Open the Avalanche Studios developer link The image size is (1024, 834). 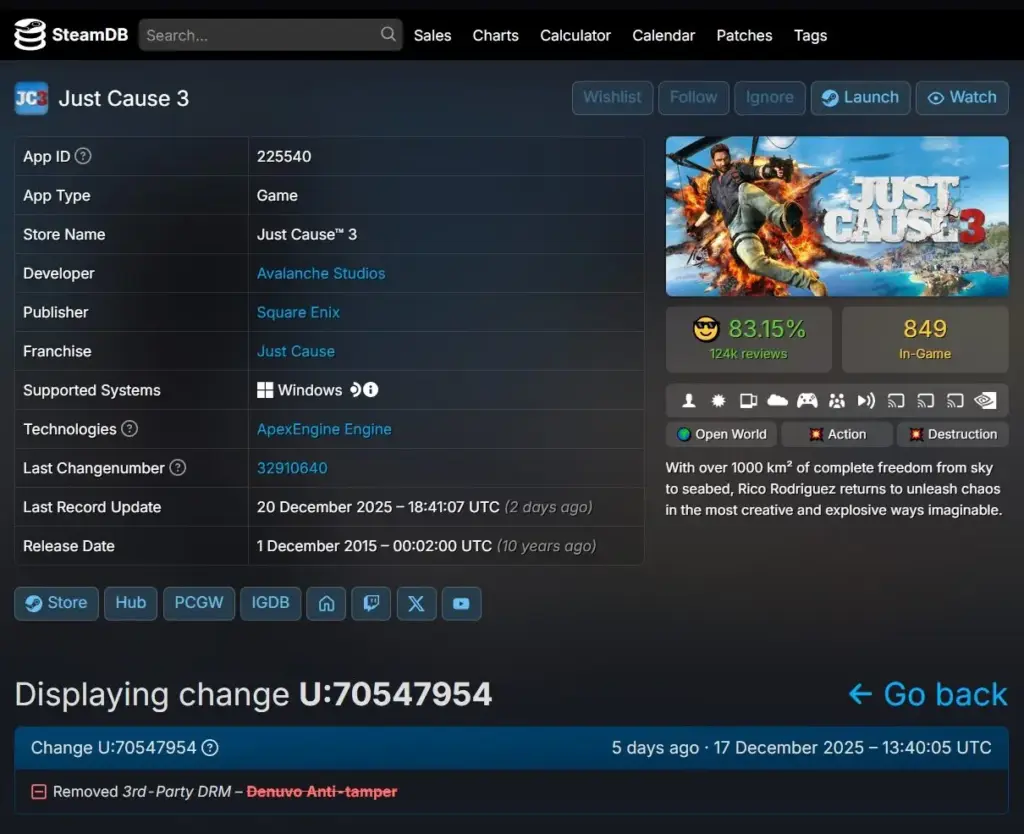pos(321,273)
